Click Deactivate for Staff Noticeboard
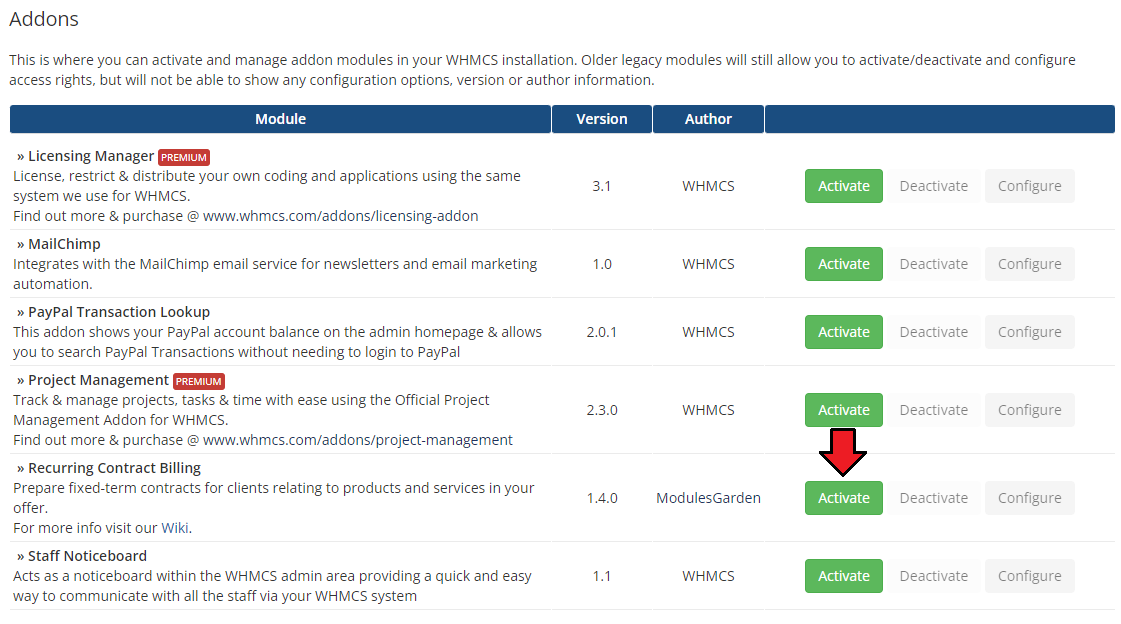This screenshot has width=1121, height=624. 934,575
